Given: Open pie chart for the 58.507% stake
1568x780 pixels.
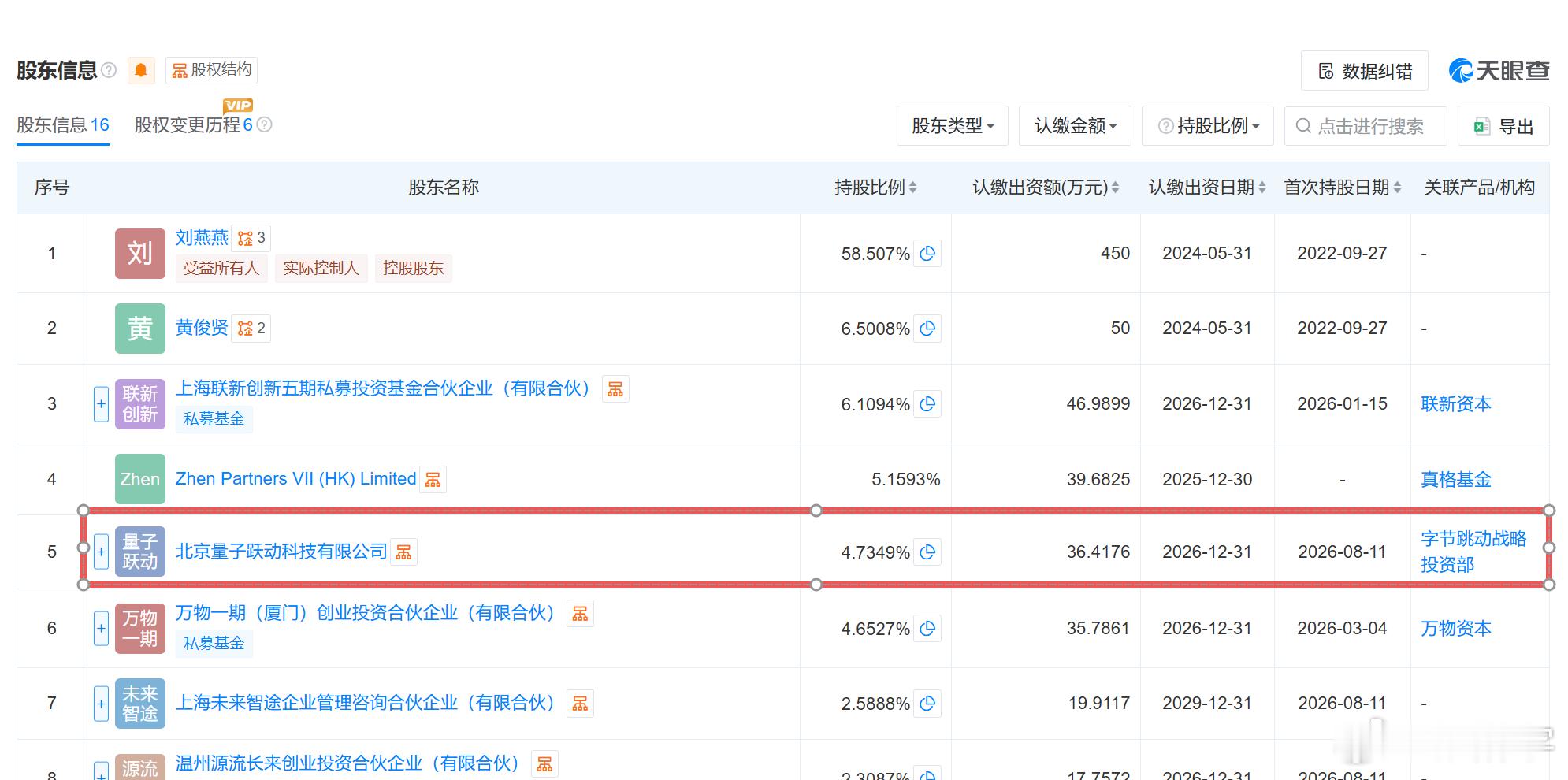Looking at the screenshot, I should coord(927,254).
